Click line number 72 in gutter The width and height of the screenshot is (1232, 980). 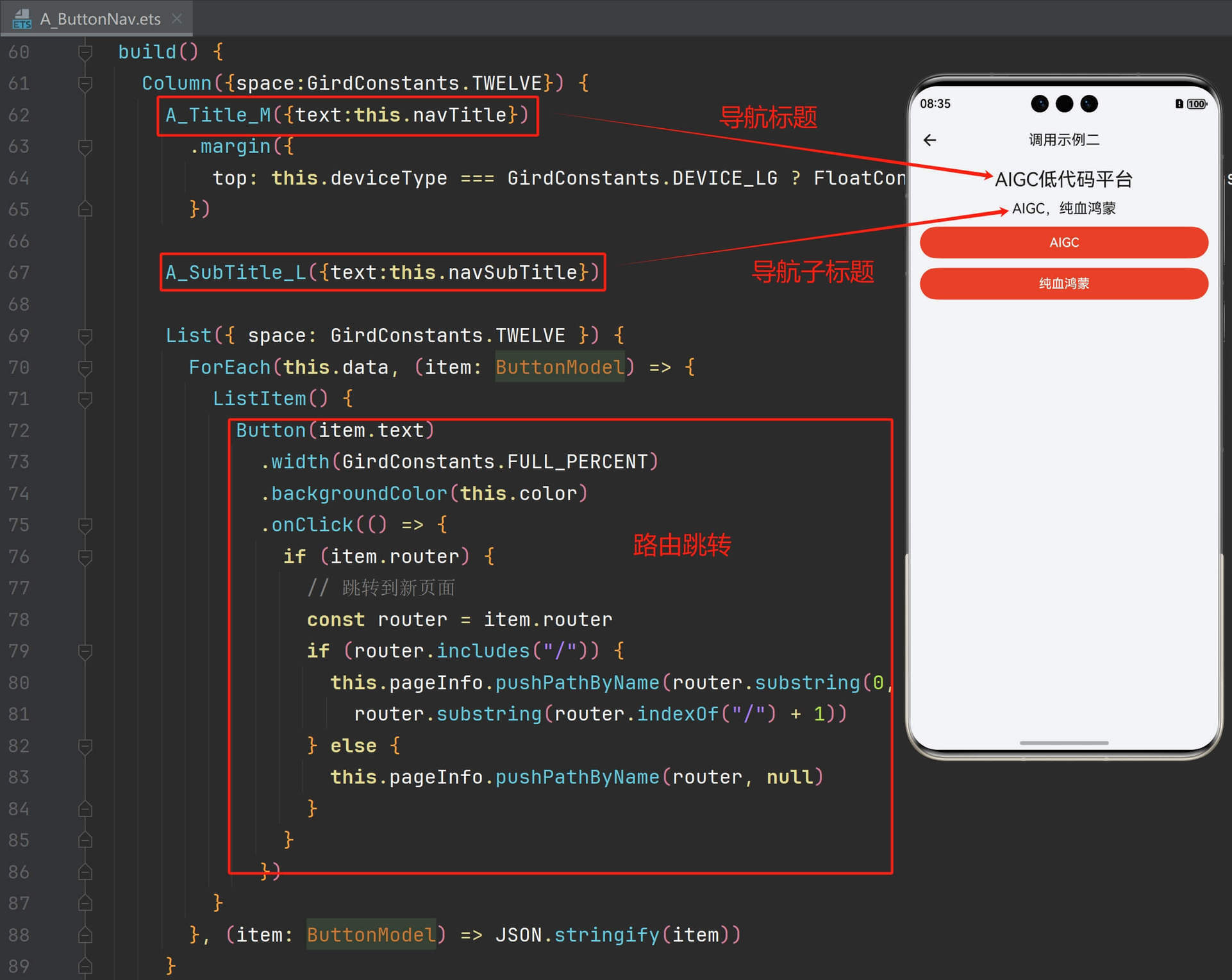pyautogui.click(x=19, y=430)
